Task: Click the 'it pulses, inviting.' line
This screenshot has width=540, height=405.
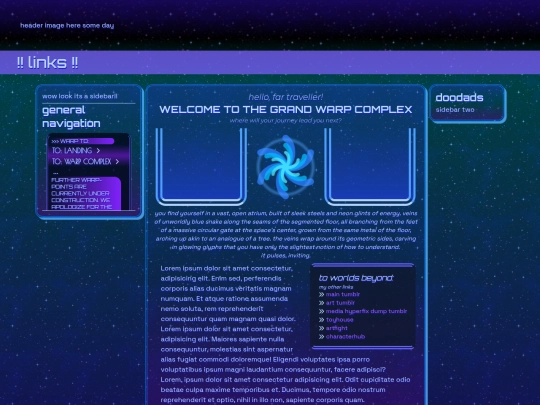Action: click(x=286, y=256)
